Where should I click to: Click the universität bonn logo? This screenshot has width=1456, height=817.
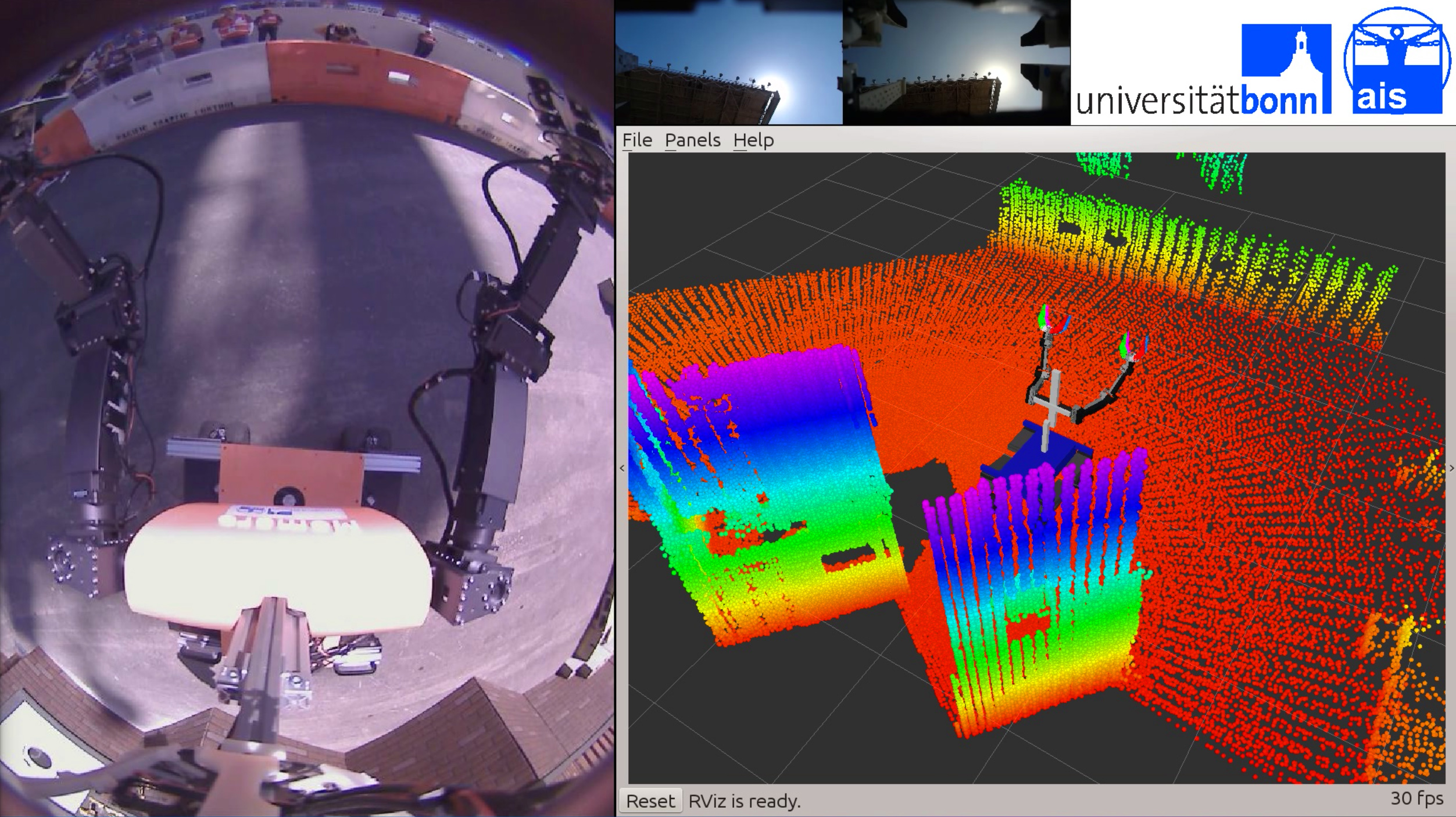(x=1203, y=69)
